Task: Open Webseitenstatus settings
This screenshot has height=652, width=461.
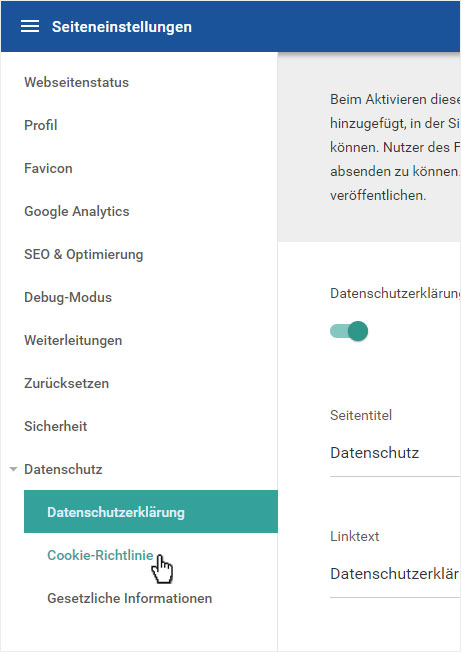Action: tap(76, 82)
